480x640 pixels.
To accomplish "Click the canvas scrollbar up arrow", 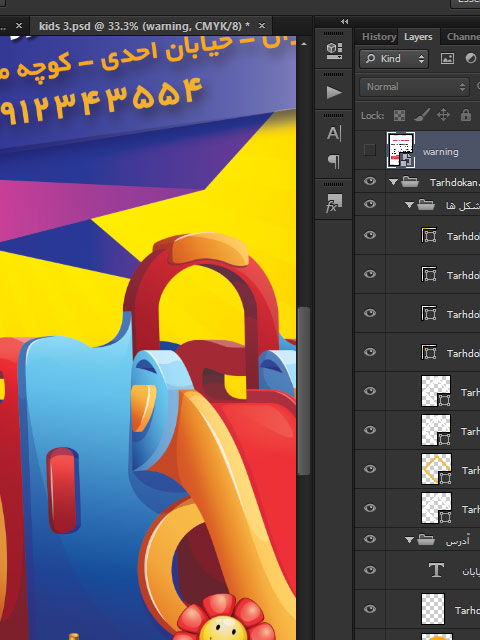I will pyautogui.click(x=304, y=44).
